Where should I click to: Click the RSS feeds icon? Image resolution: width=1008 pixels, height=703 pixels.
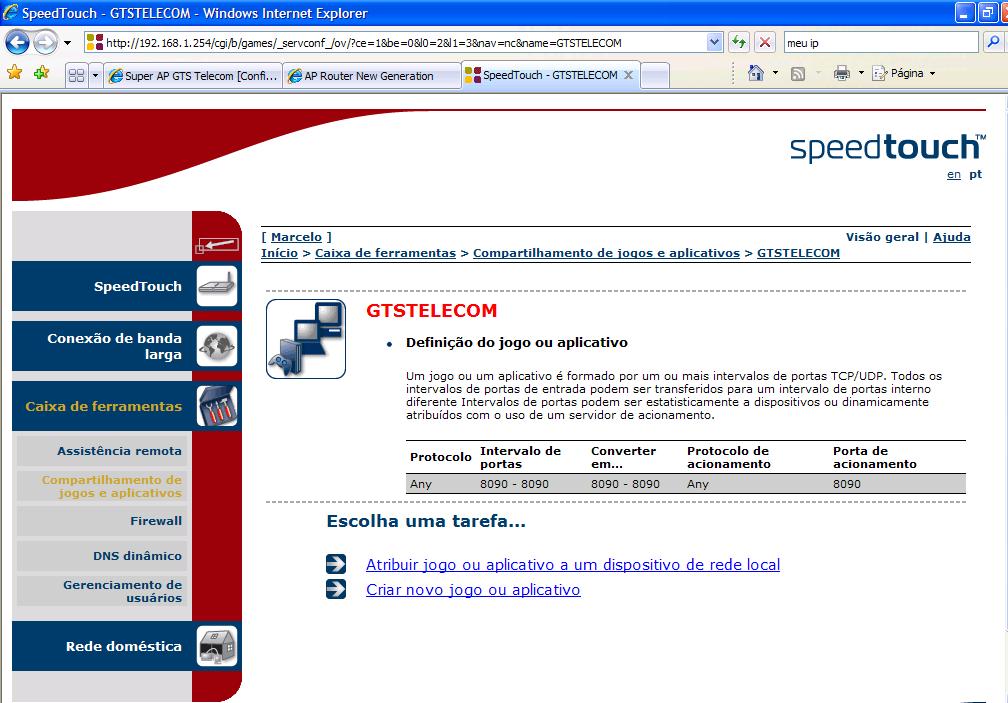pos(798,74)
